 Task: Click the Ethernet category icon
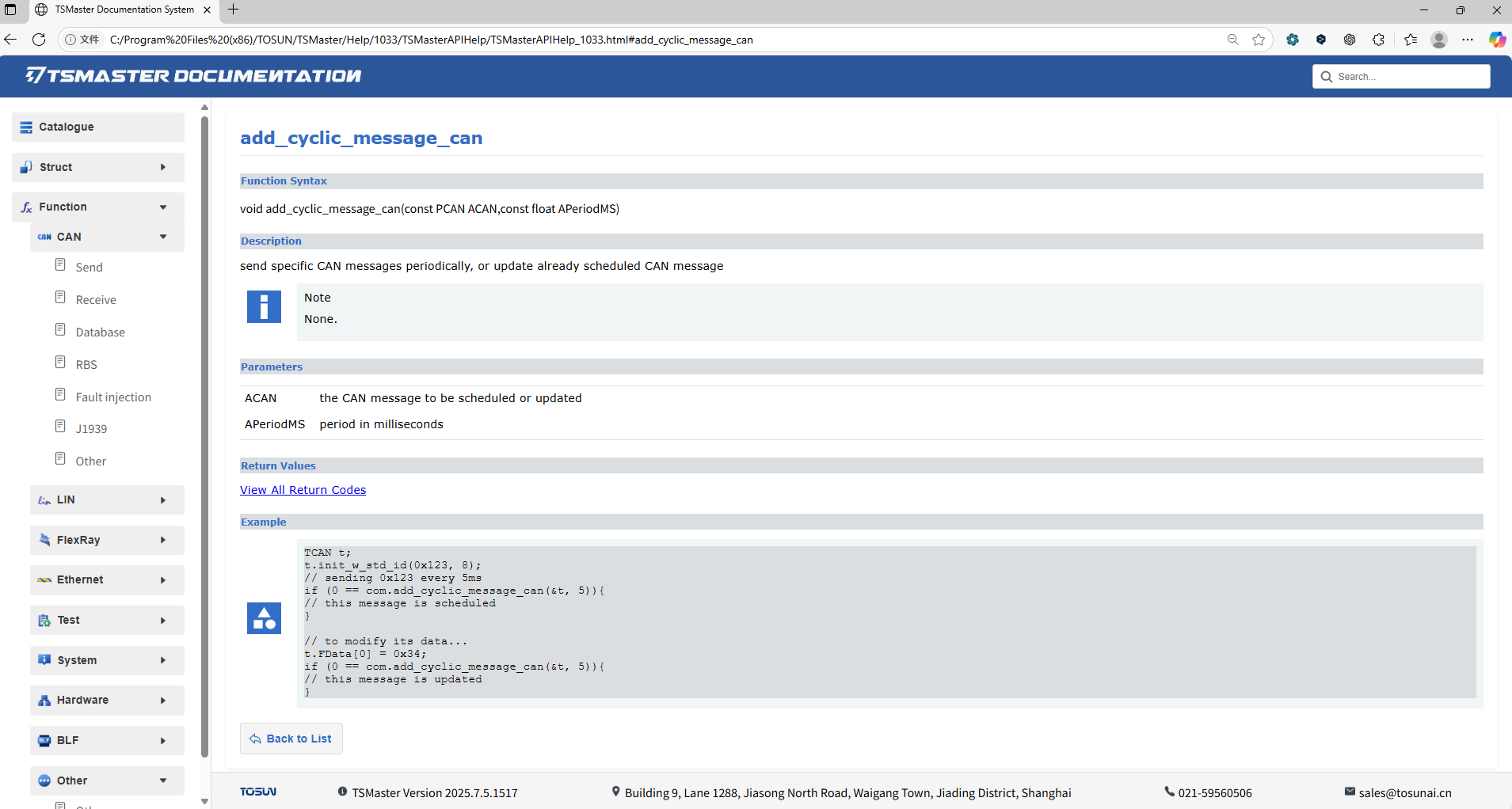click(x=44, y=580)
